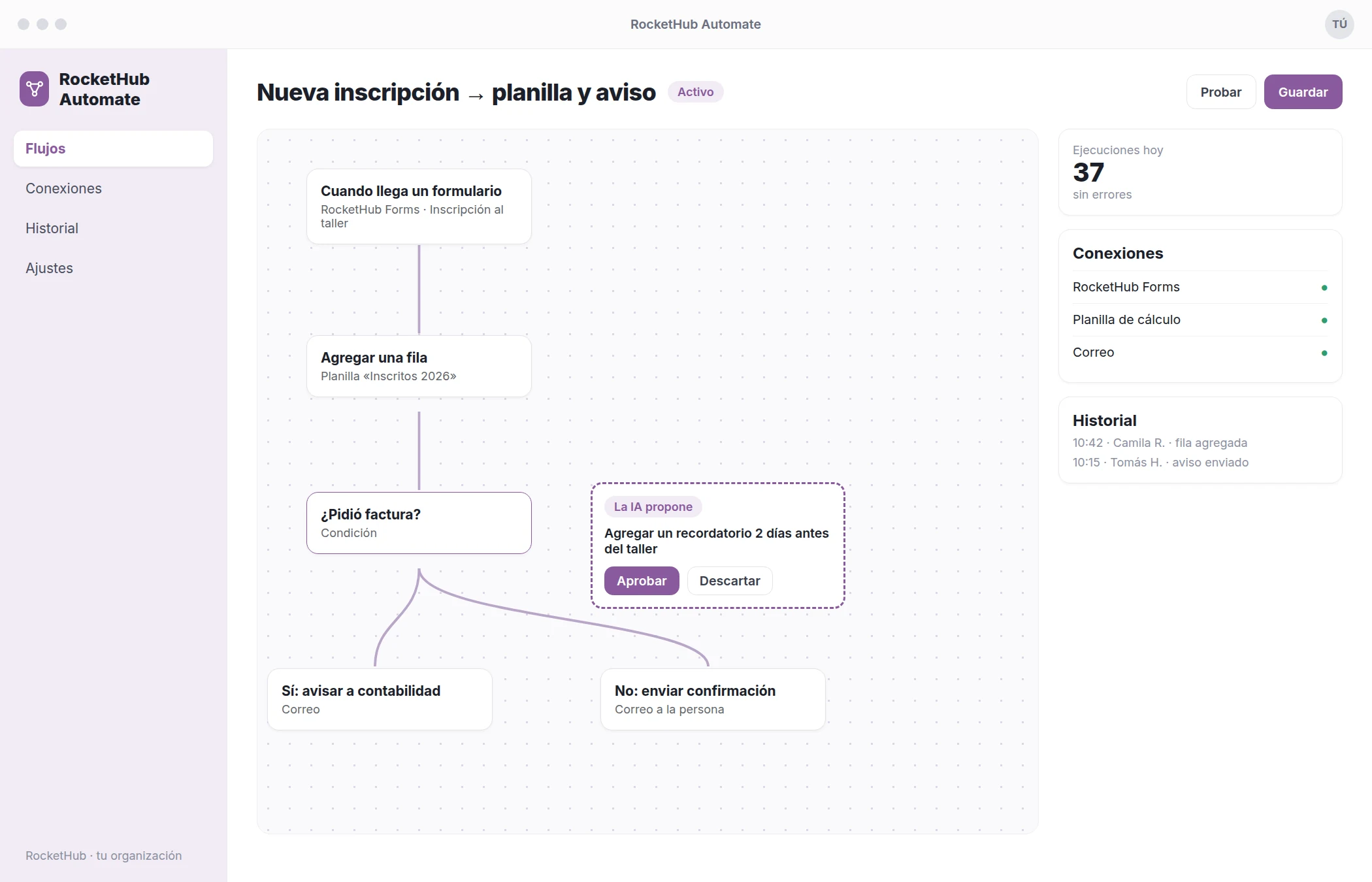Open the Correo connection row

coord(1200,352)
